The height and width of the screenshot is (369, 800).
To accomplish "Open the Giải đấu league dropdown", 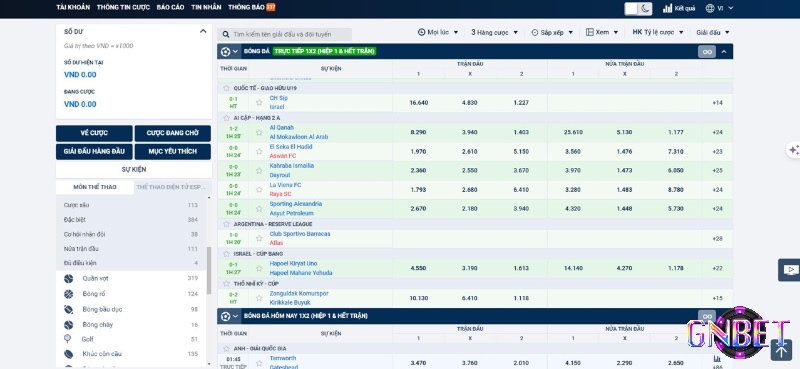I will pos(713,32).
